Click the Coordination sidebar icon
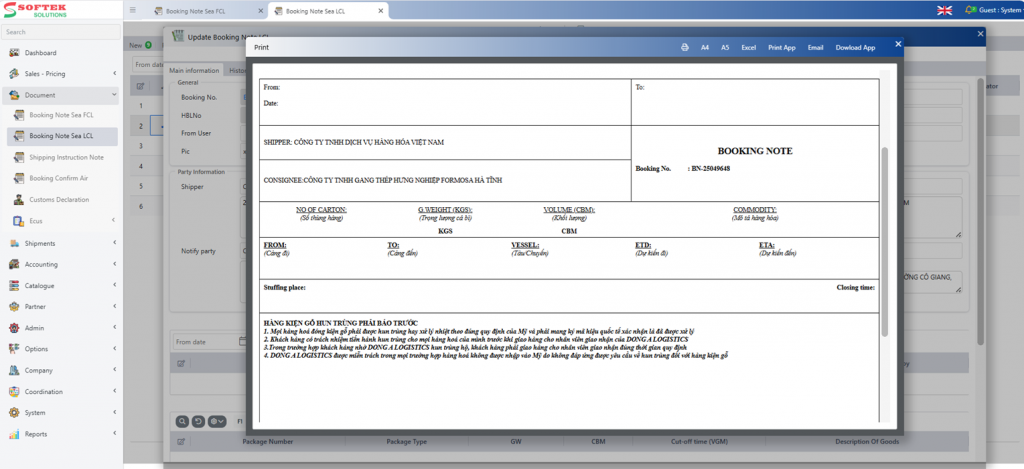This screenshot has height=469, width=1024. (x=14, y=392)
